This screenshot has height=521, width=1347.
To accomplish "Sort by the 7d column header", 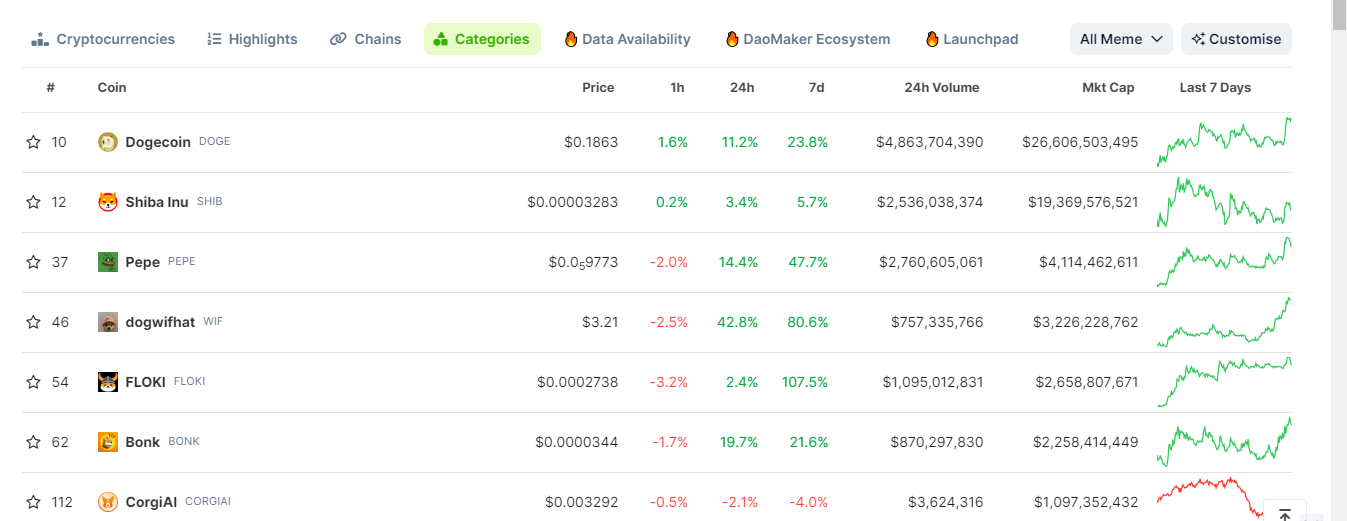I will tap(816, 88).
